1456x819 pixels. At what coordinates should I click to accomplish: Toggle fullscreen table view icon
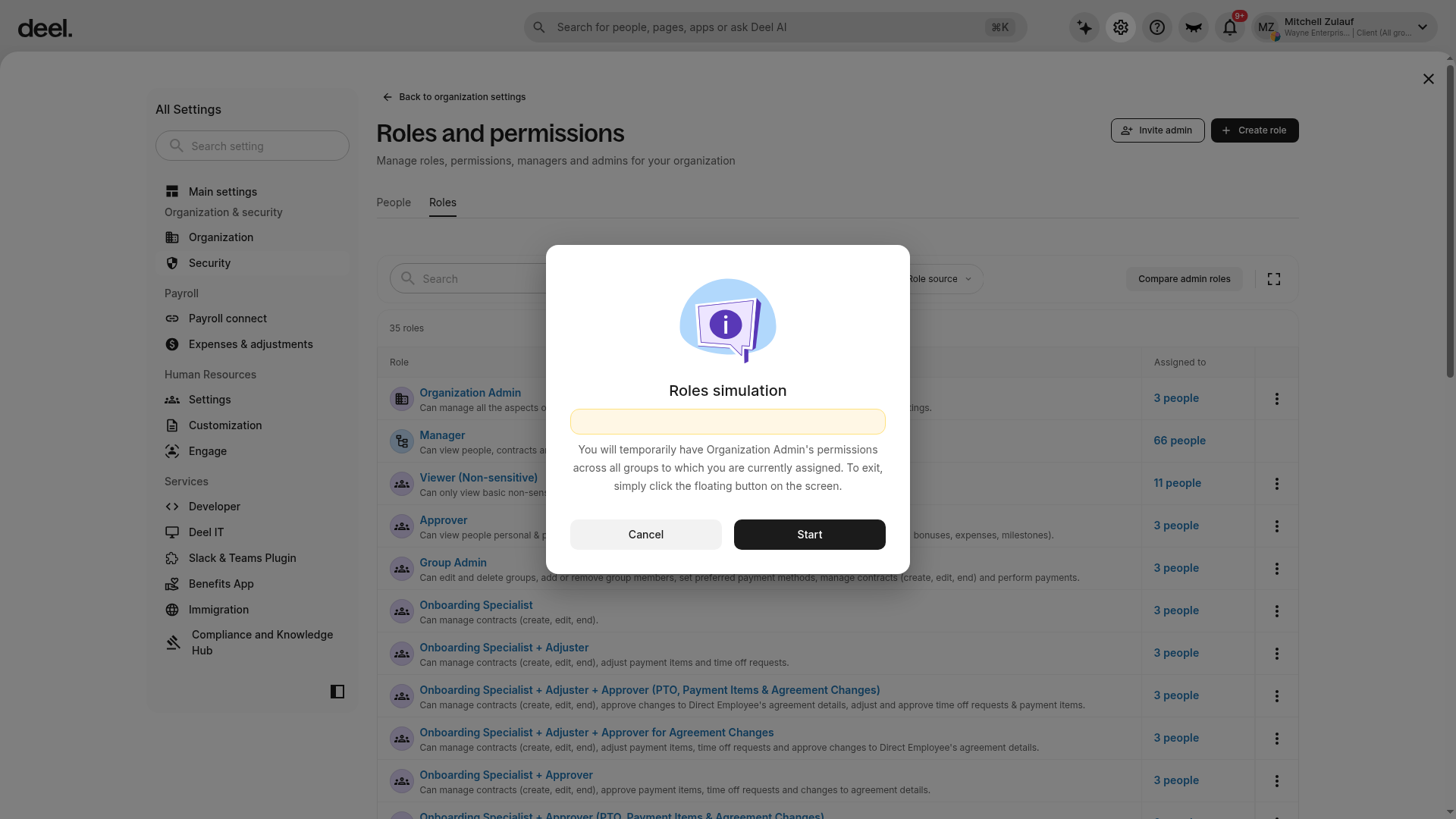pyautogui.click(x=1274, y=279)
